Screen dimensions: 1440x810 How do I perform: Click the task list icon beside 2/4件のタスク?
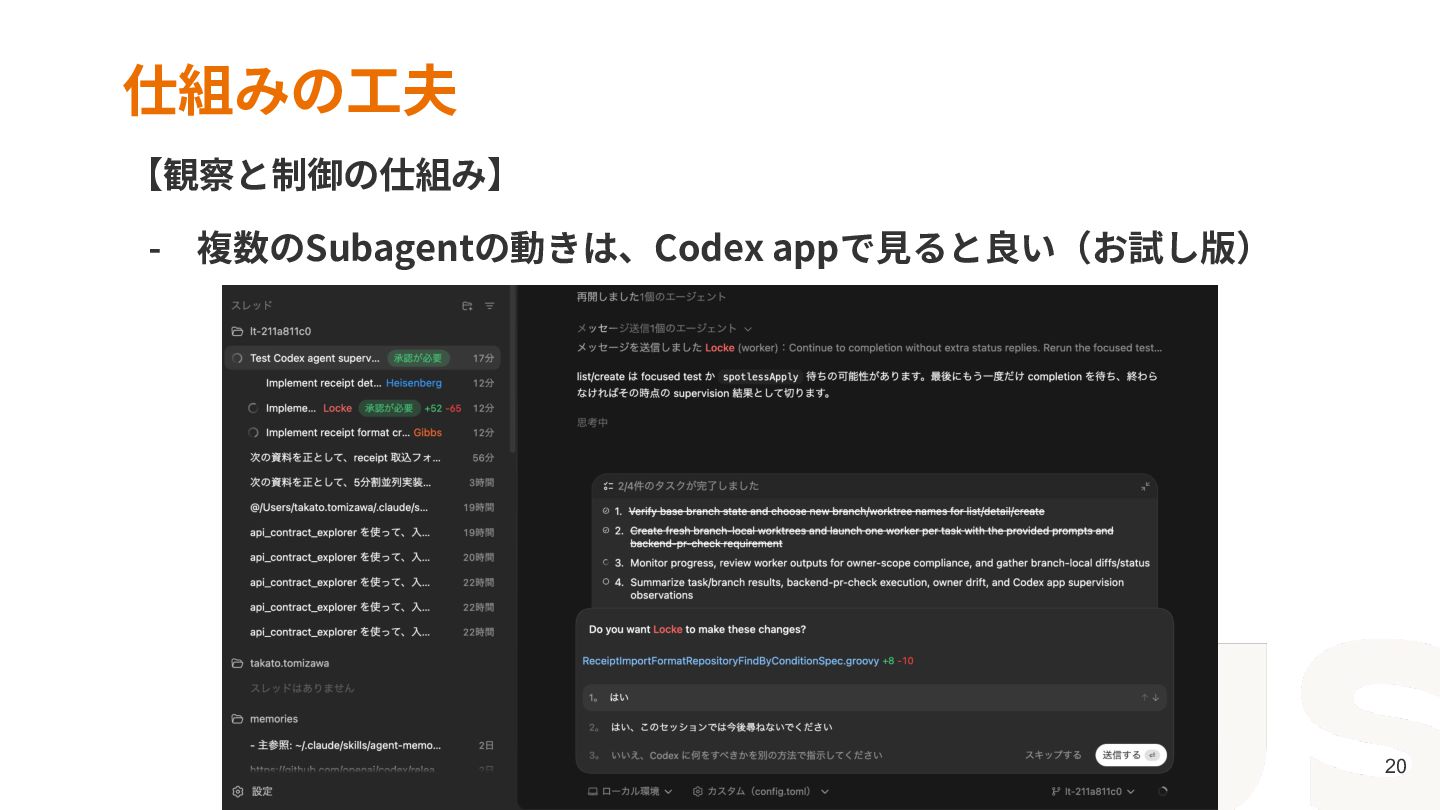pos(608,486)
